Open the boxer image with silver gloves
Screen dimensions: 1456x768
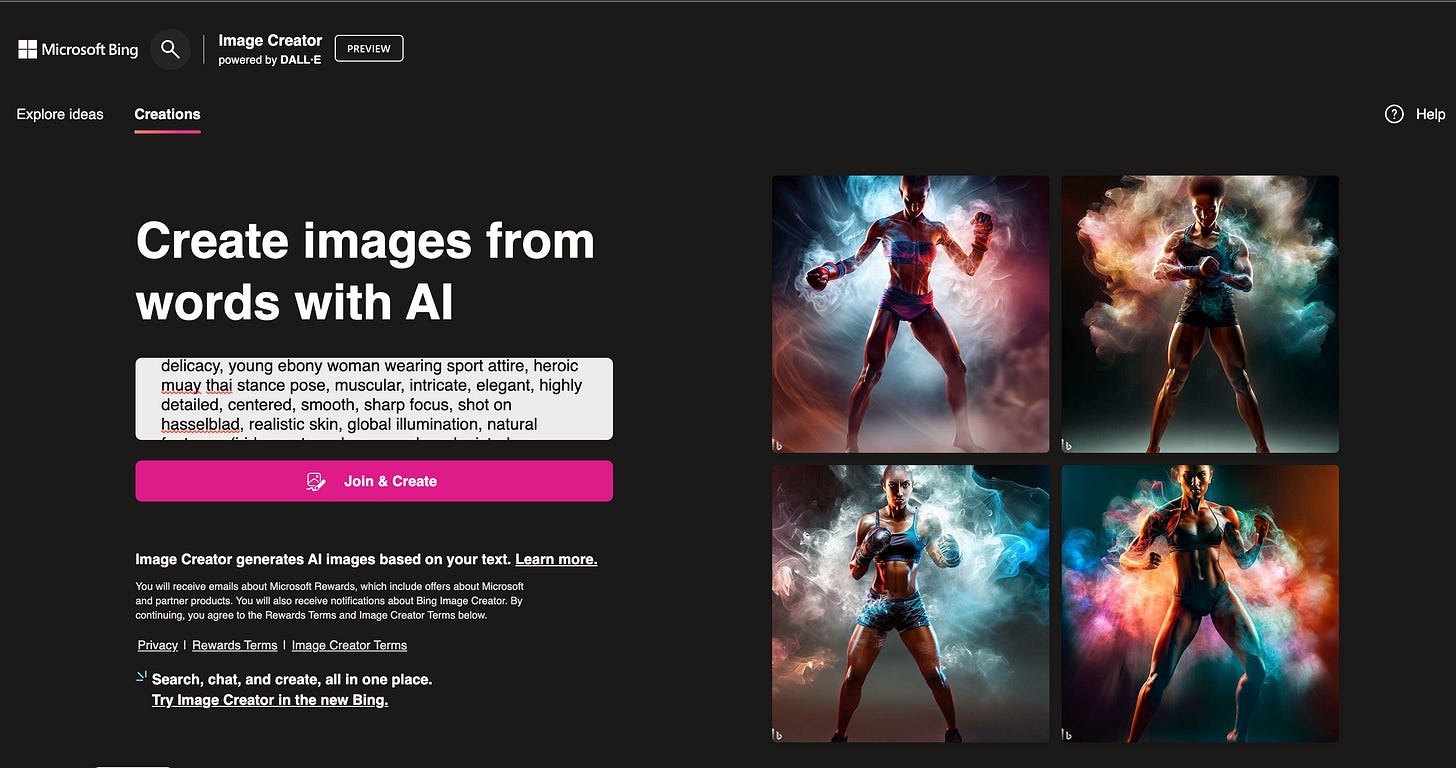(911, 603)
